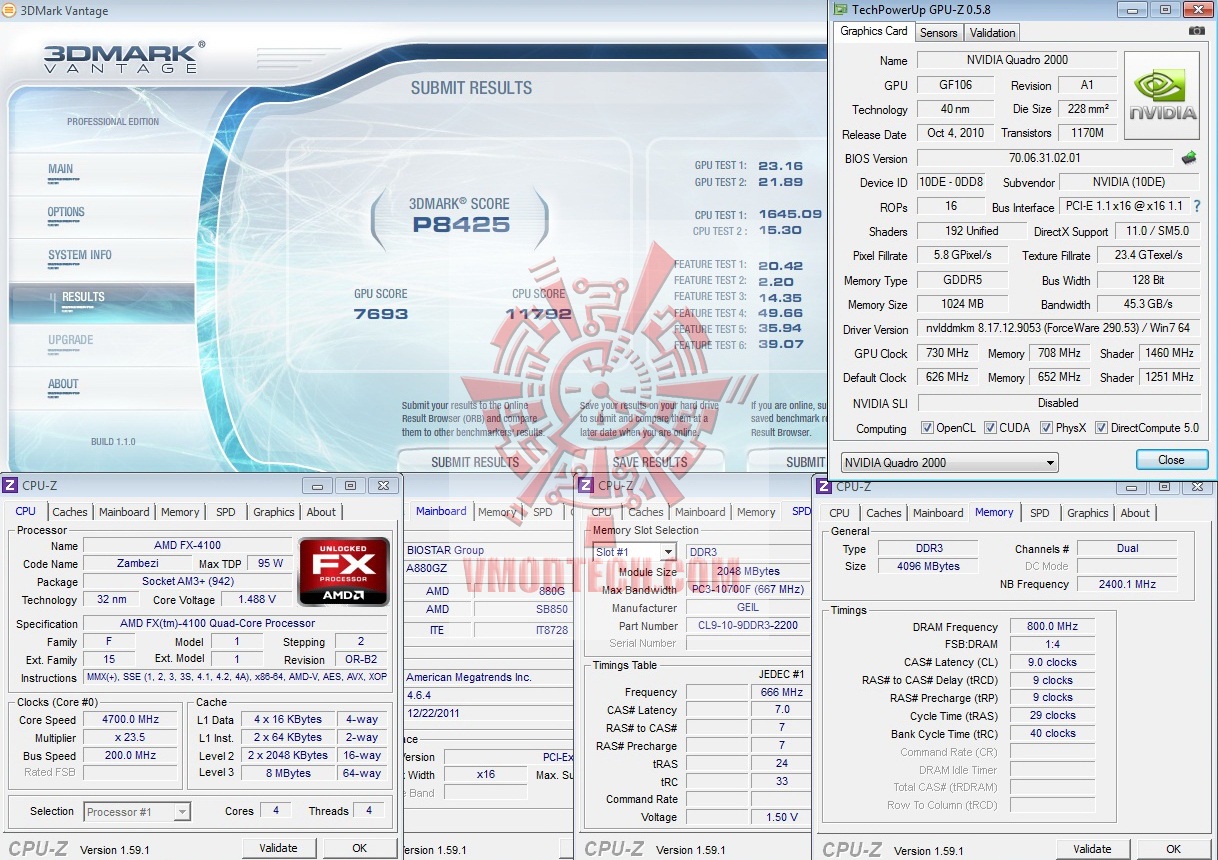The image size is (1218, 860).
Task: Click the 3DMark Vantage title bar icon
Action: click(9, 11)
